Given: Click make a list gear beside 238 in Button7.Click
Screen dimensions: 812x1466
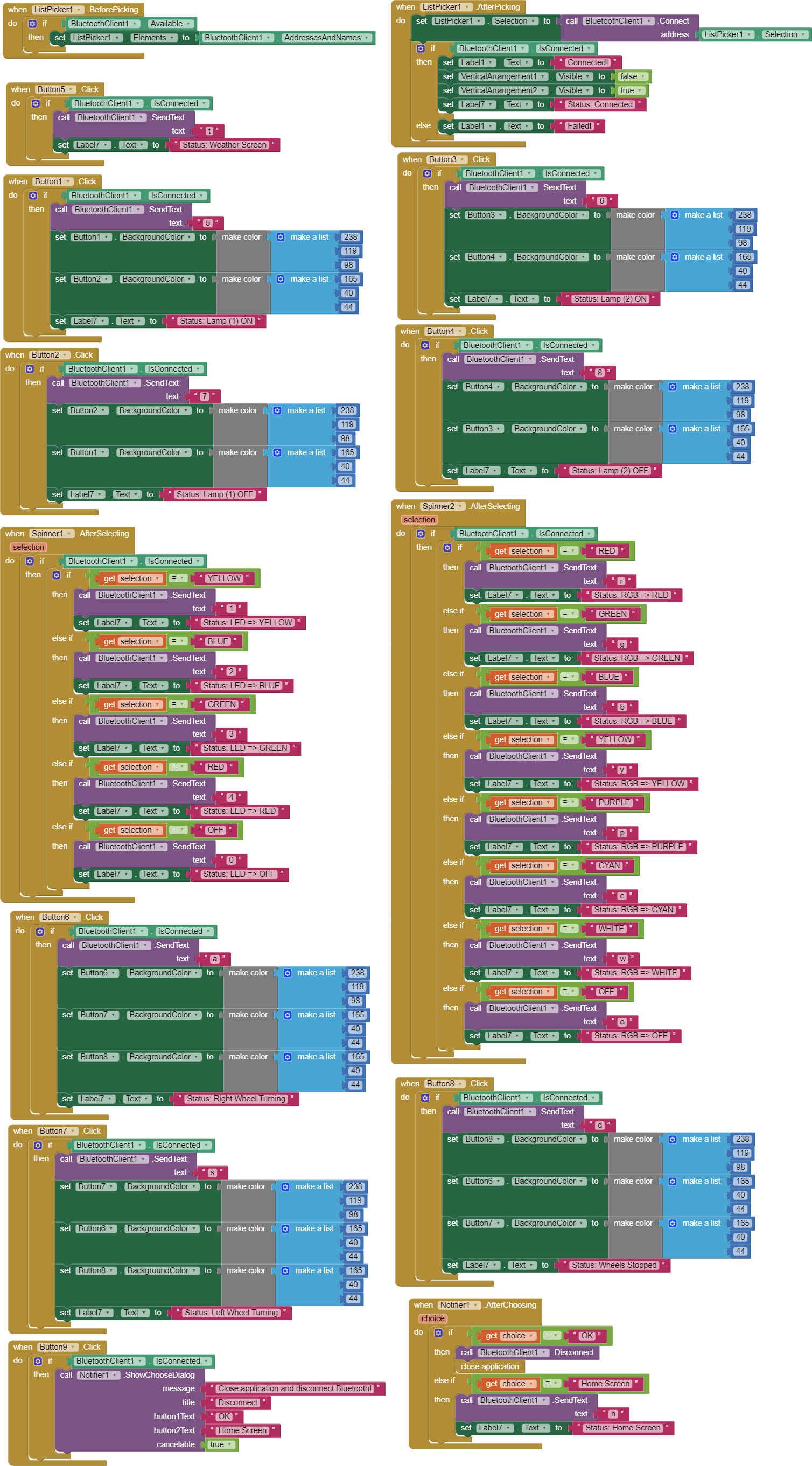Looking at the screenshot, I should tap(285, 1187).
